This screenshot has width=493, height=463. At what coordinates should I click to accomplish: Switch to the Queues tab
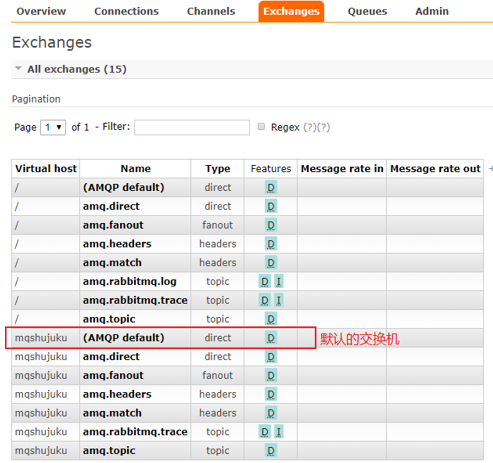(x=367, y=11)
